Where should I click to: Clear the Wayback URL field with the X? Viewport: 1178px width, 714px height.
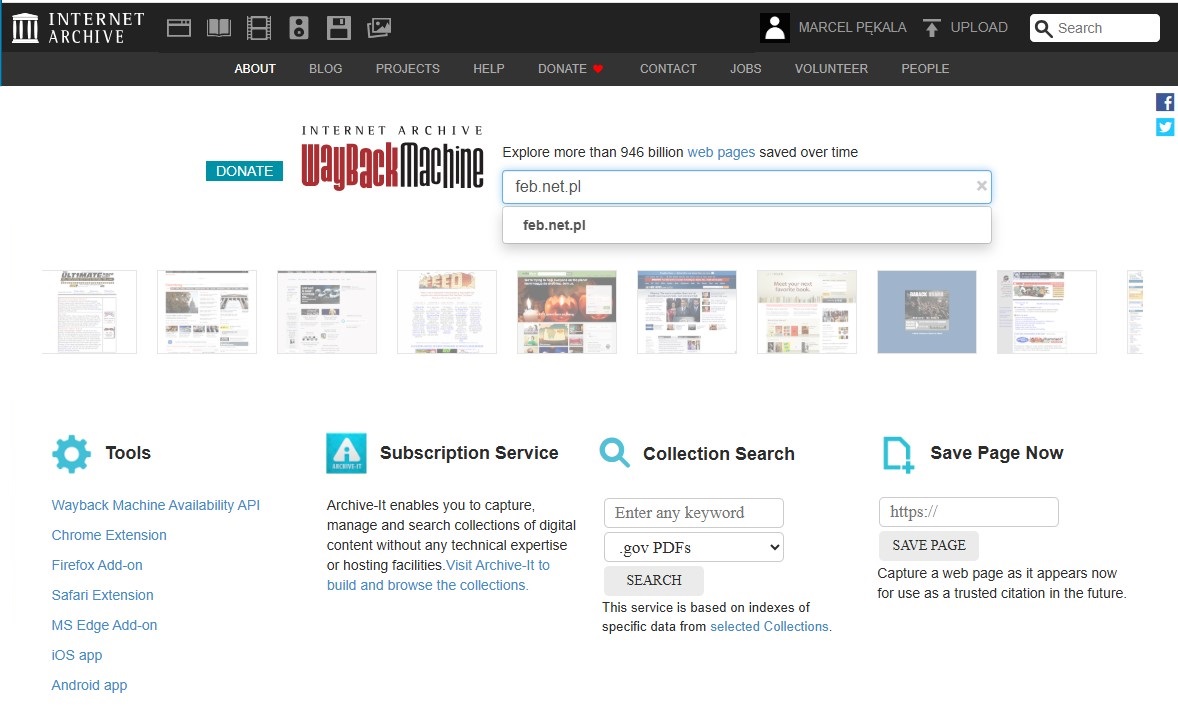(x=981, y=186)
